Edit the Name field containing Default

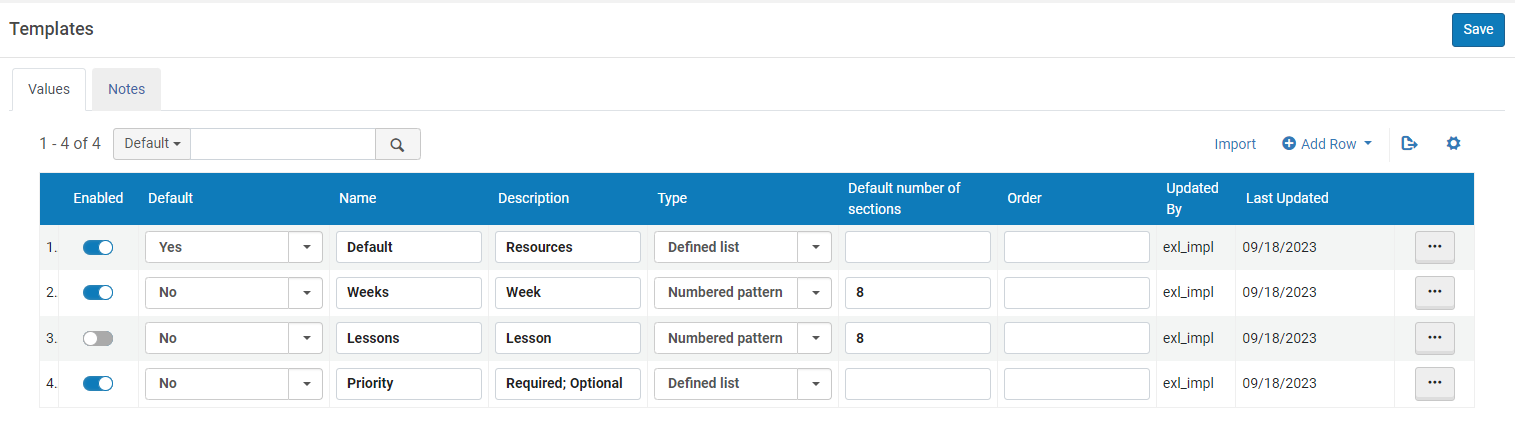click(409, 247)
